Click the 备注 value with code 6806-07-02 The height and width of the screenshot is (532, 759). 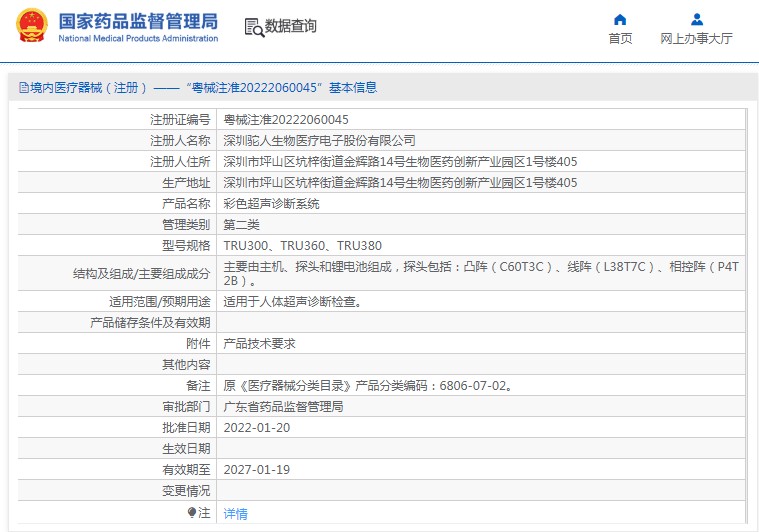tap(368, 386)
